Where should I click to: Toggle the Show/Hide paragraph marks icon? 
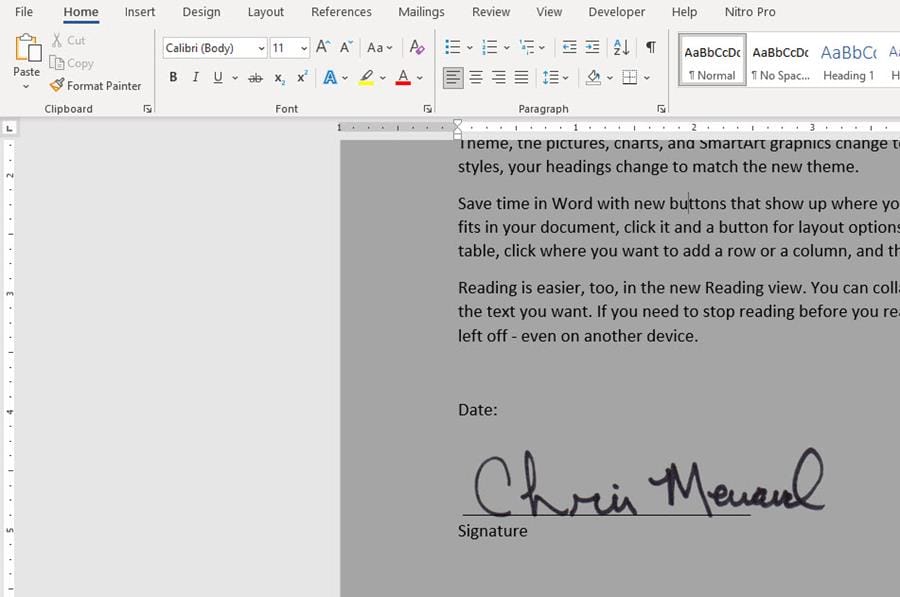tap(651, 47)
